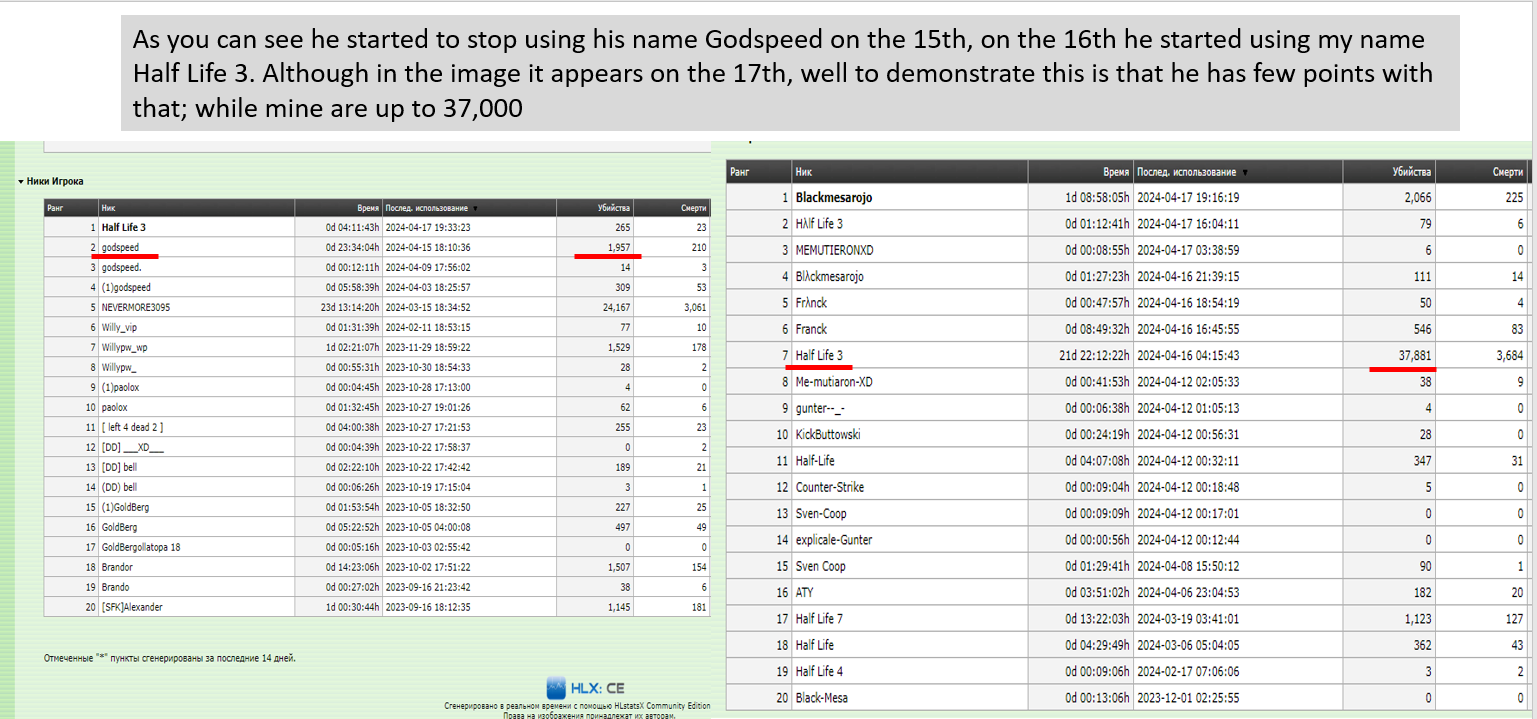Select MEMUTIERONXD nickname in right table
This screenshot has height=719, width=1537.
(x=834, y=250)
